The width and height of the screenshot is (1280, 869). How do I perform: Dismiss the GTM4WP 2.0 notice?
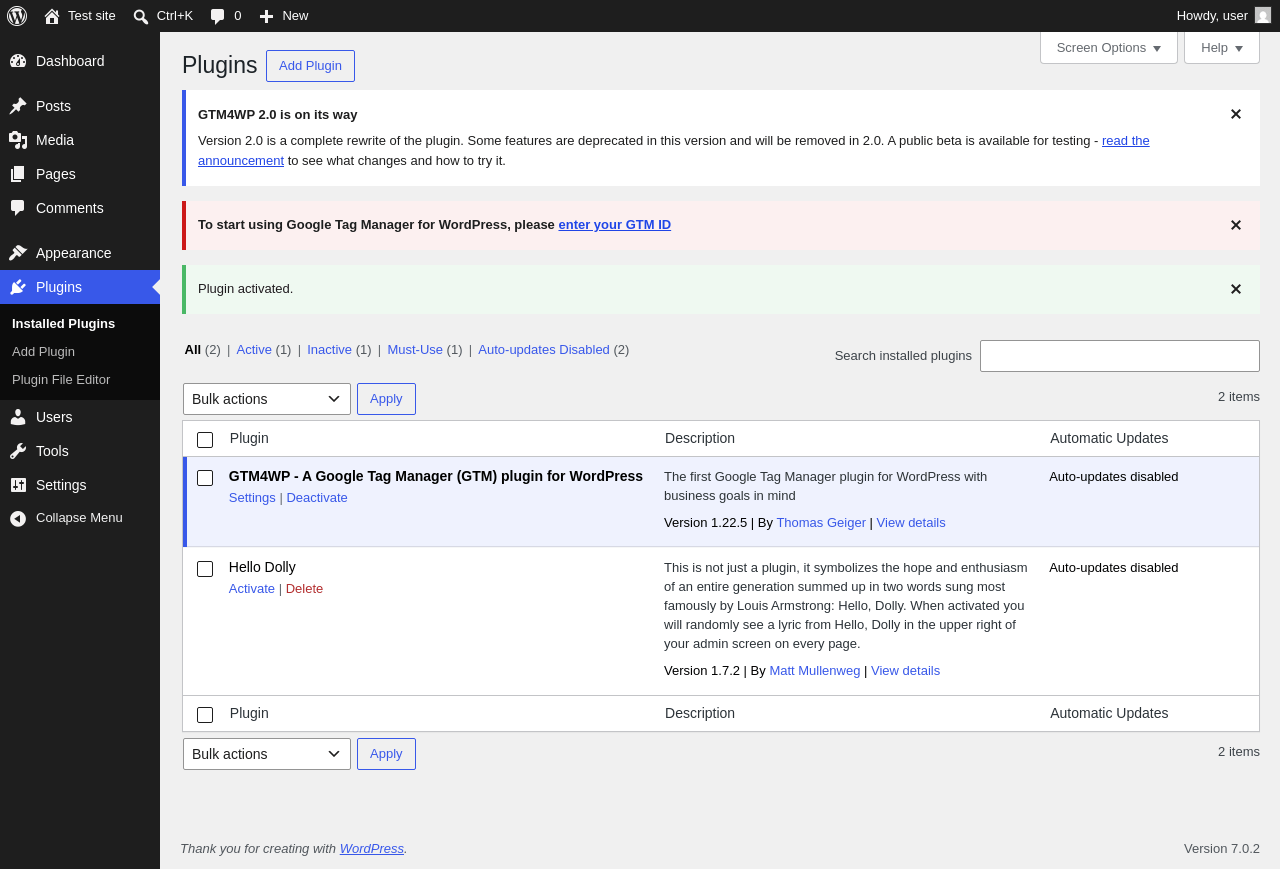pyautogui.click(x=1236, y=114)
